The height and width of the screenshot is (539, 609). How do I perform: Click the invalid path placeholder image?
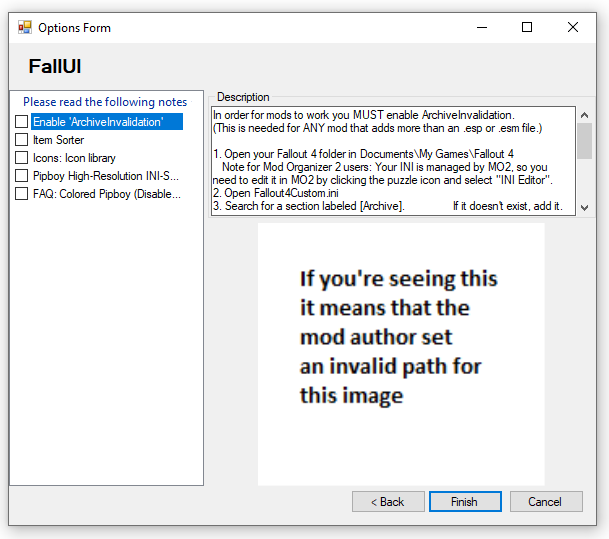401,354
